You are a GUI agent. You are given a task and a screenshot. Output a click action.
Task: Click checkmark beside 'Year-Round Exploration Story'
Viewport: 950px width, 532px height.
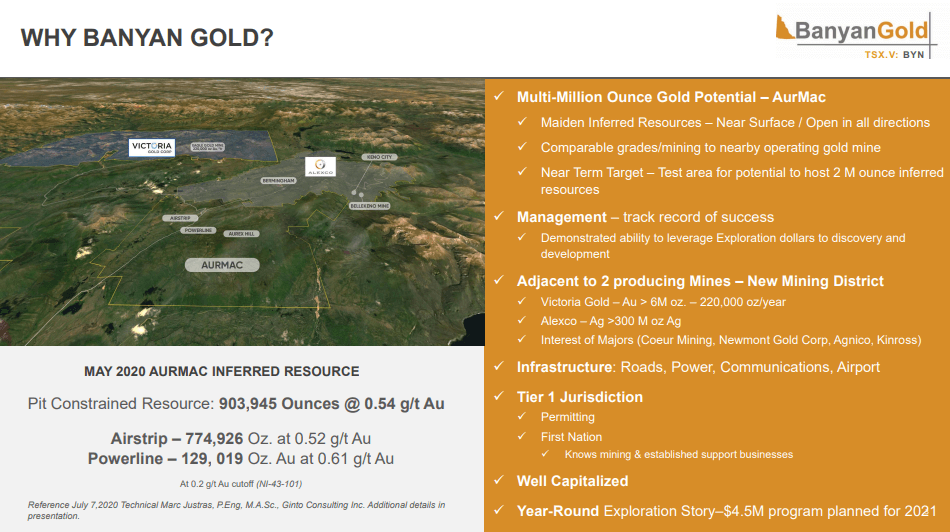click(499, 510)
